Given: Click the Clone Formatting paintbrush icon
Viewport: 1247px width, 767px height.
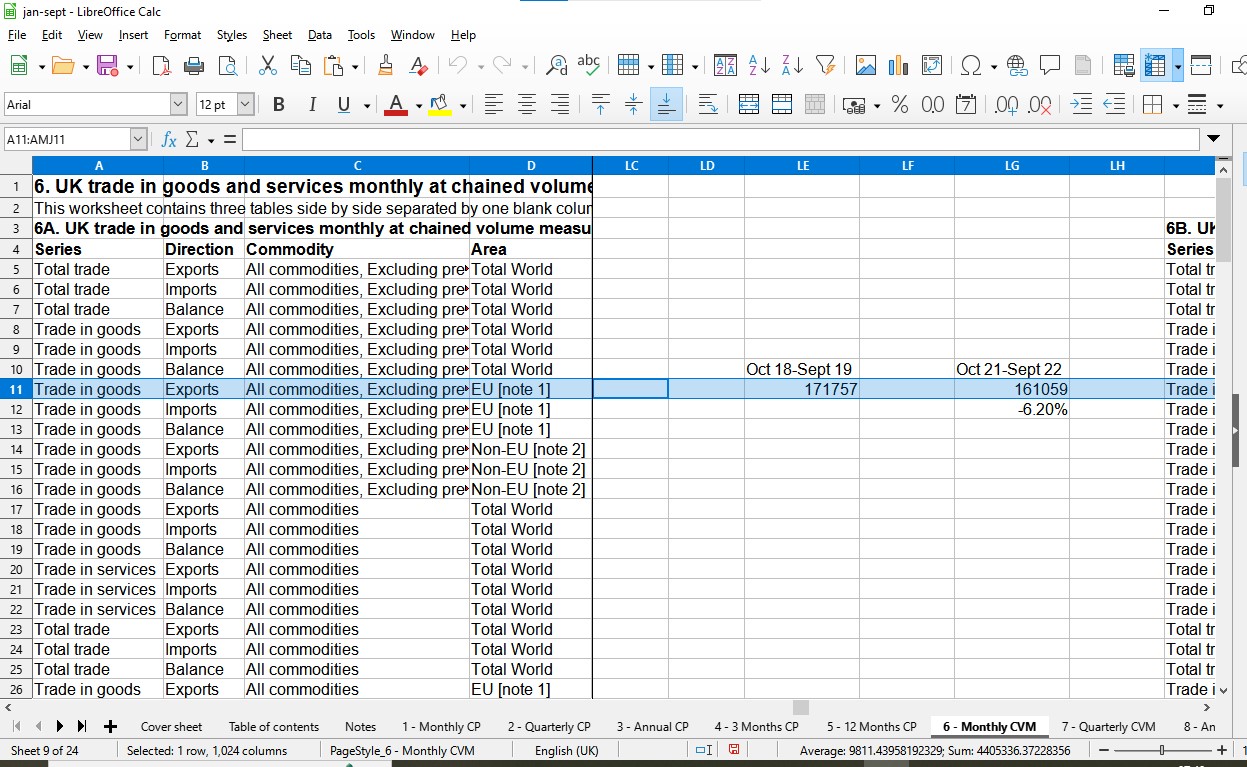Looking at the screenshot, I should 385,66.
